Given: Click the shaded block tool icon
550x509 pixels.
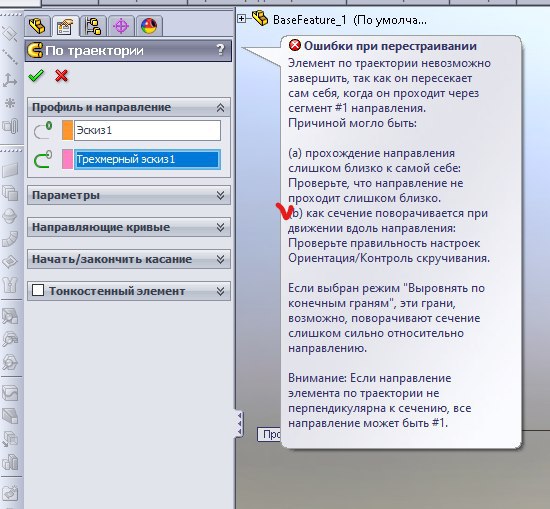Looking at the screenshot, I should [x=10, y=416].
